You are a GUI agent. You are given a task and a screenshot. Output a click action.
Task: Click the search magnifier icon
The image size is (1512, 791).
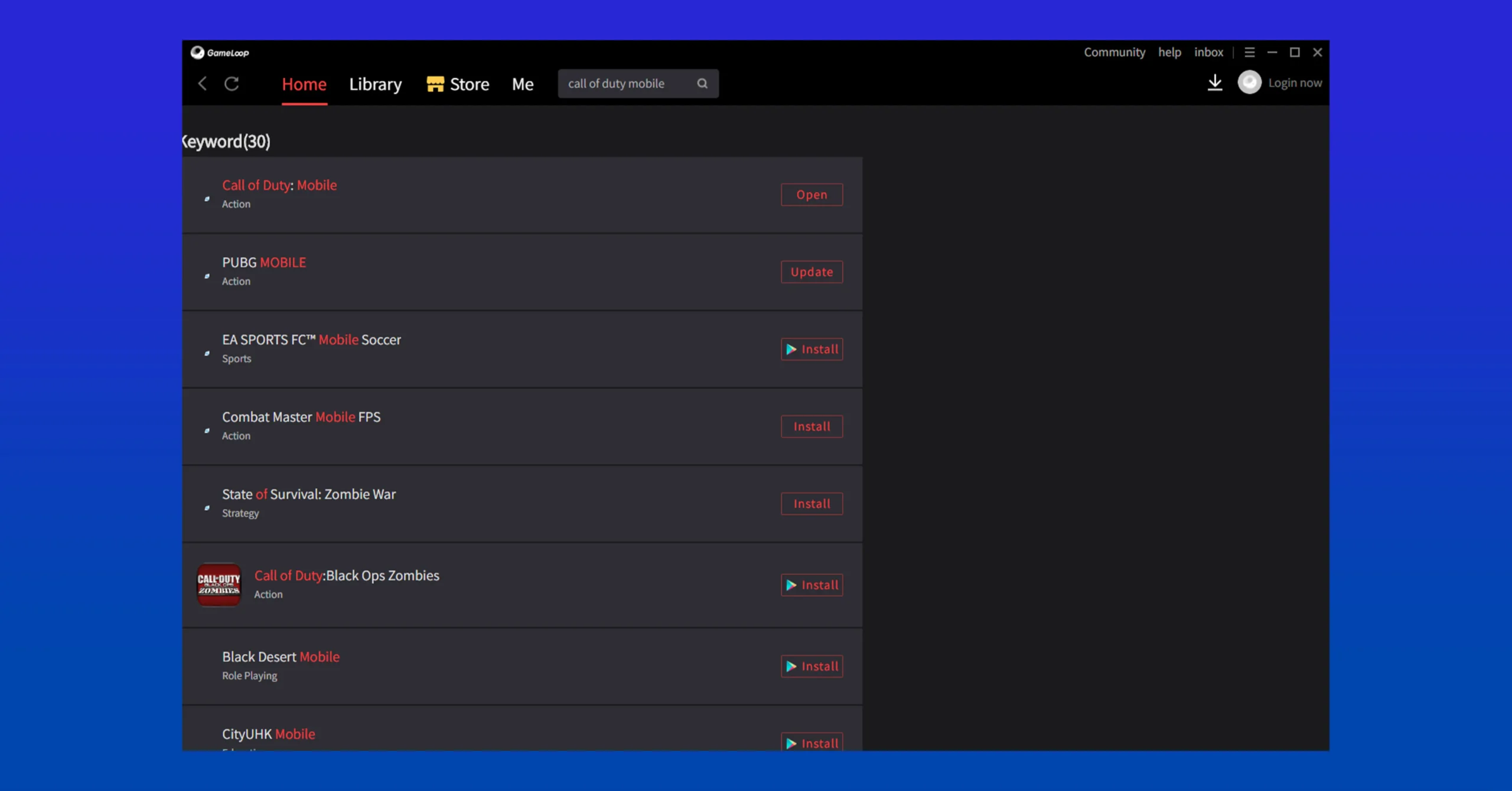[x=702, y=84]
